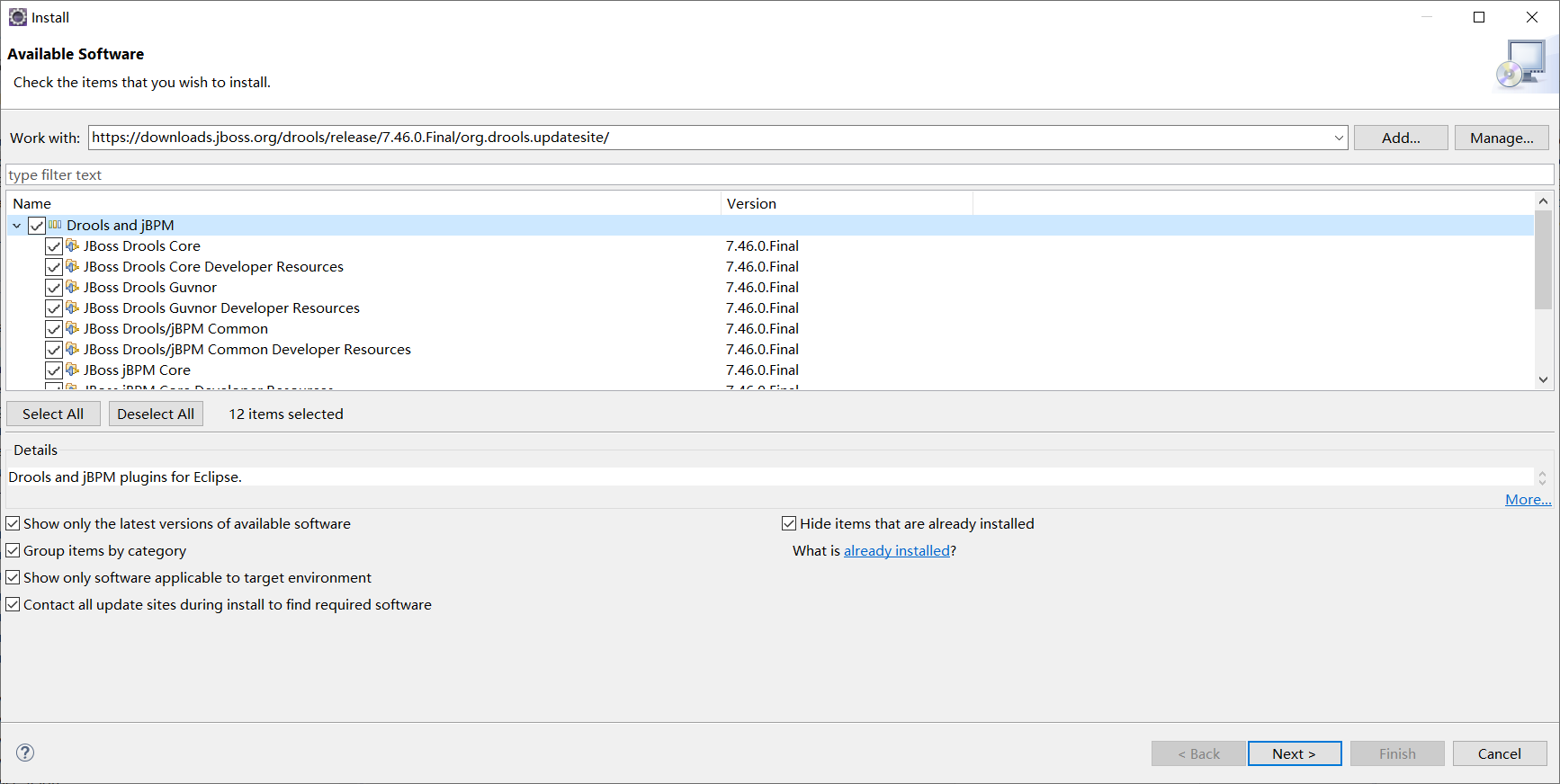Uncheck JBoss jBPM Core
Image resolution: width=1560 pixels, height=784 pixels.
[54, 370]
